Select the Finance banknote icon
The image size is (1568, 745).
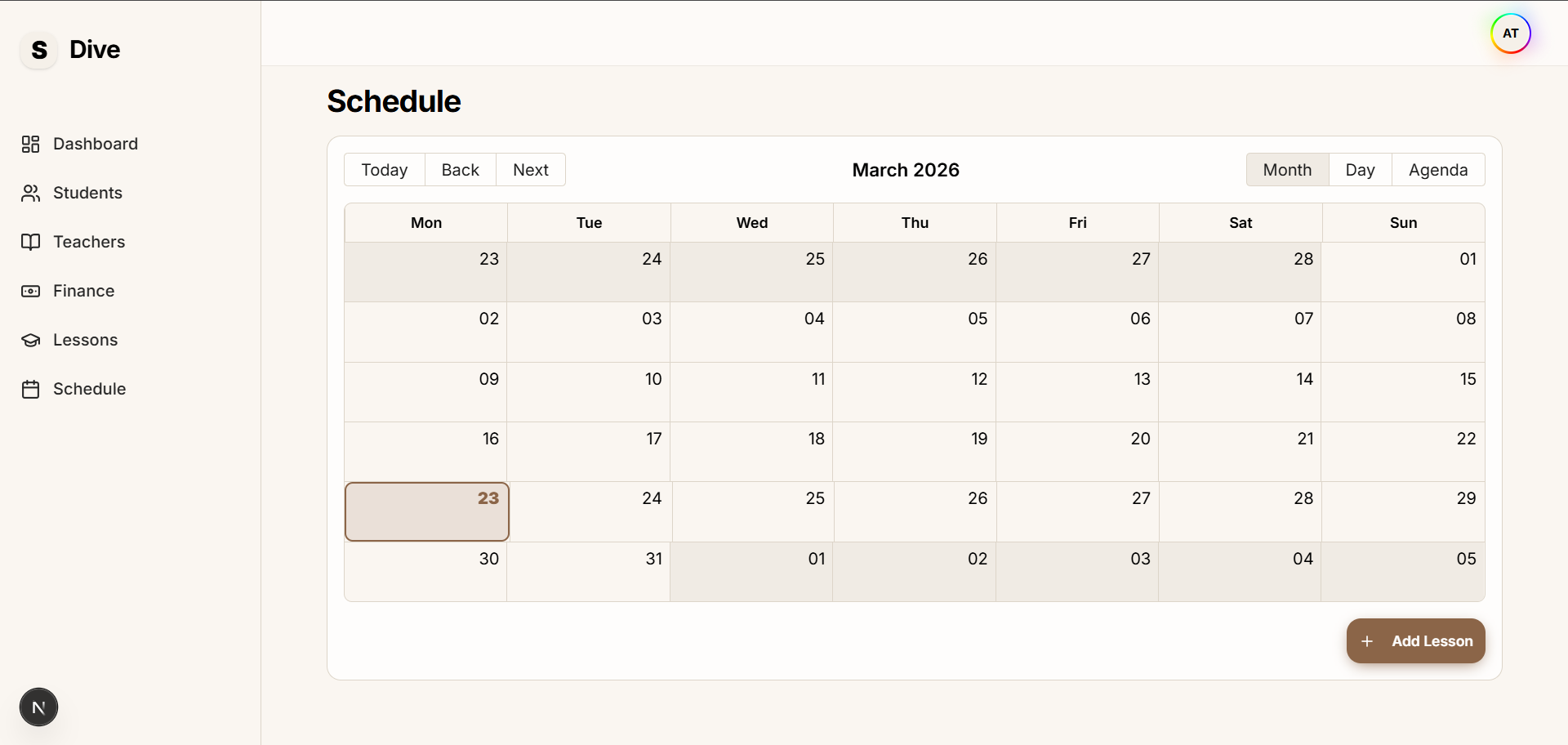click(x=30, y=291)
